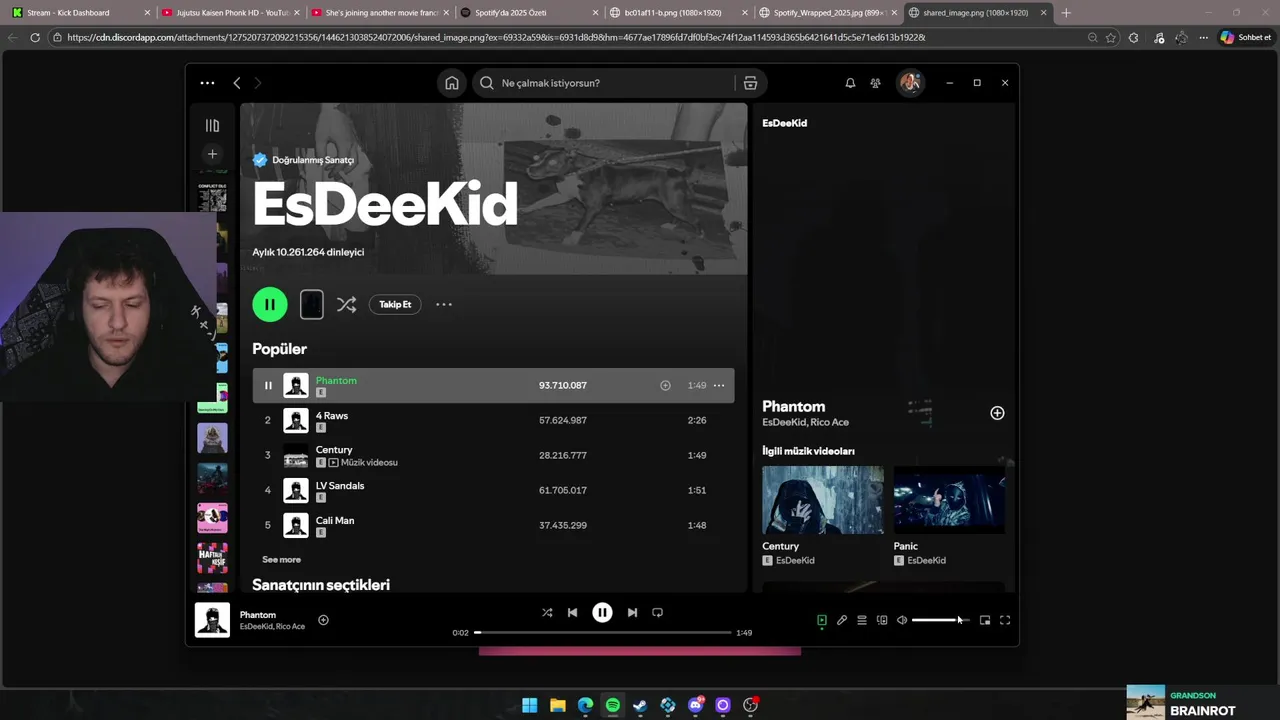This screenshot has width=1280, height=720.
Task: Collapse Your Library sidebar icon
Action: click(x=212, y=126)
